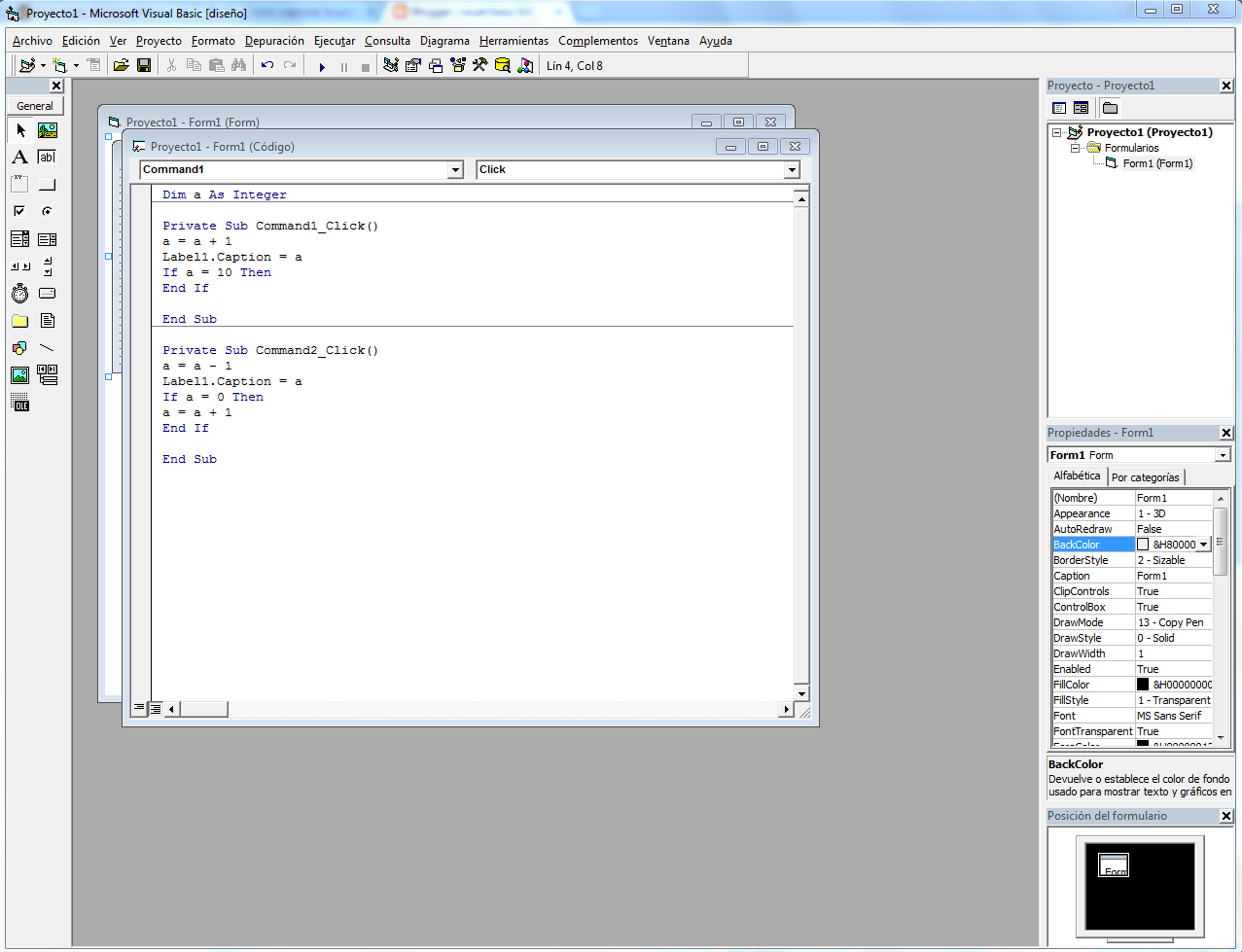Save the project using the toolbar Save icon
This screenshot has width=1242, height=952.
[144, 66]
